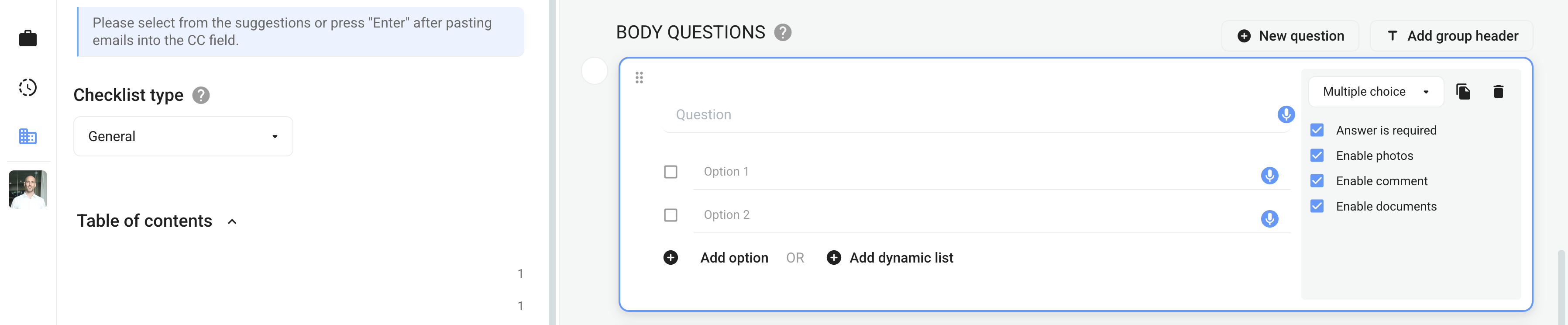Viewport: 1568px width, 325px height.
Task: Open the General checklist type dropdown
Action: (x=183, y=136)
